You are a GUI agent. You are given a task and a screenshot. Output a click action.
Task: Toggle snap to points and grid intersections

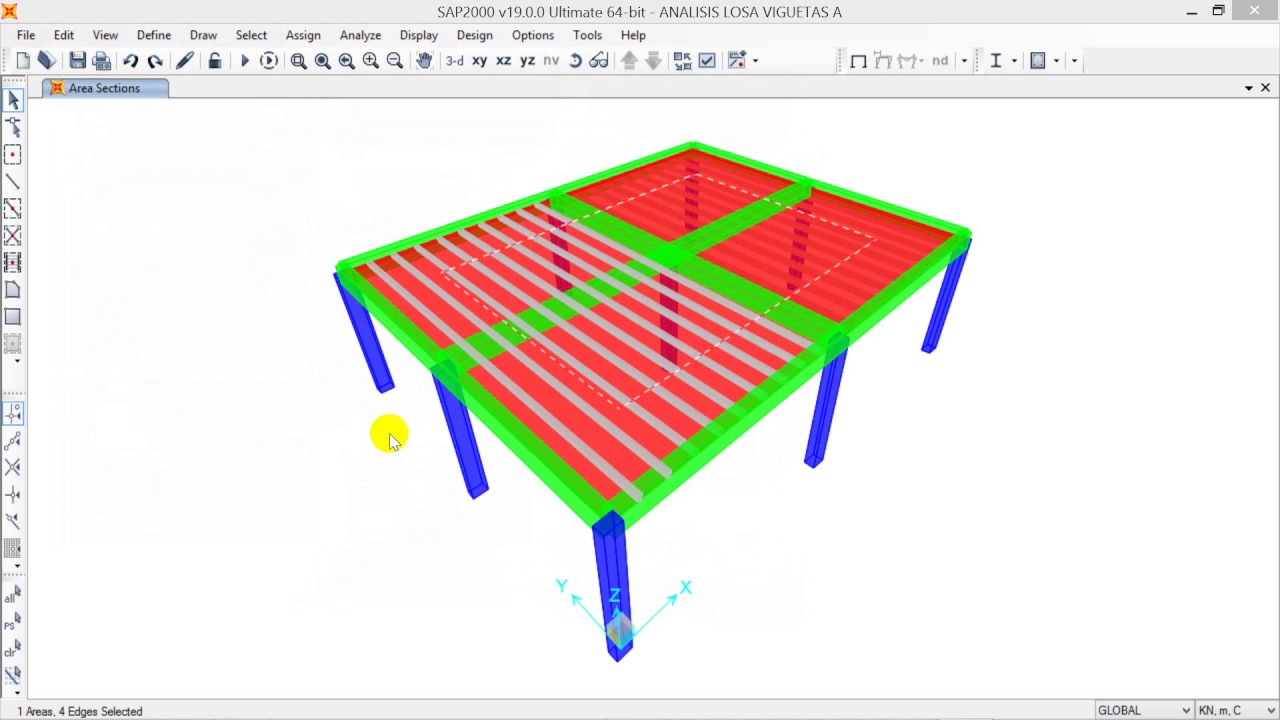pyautogui.click(x=13, y=413)
